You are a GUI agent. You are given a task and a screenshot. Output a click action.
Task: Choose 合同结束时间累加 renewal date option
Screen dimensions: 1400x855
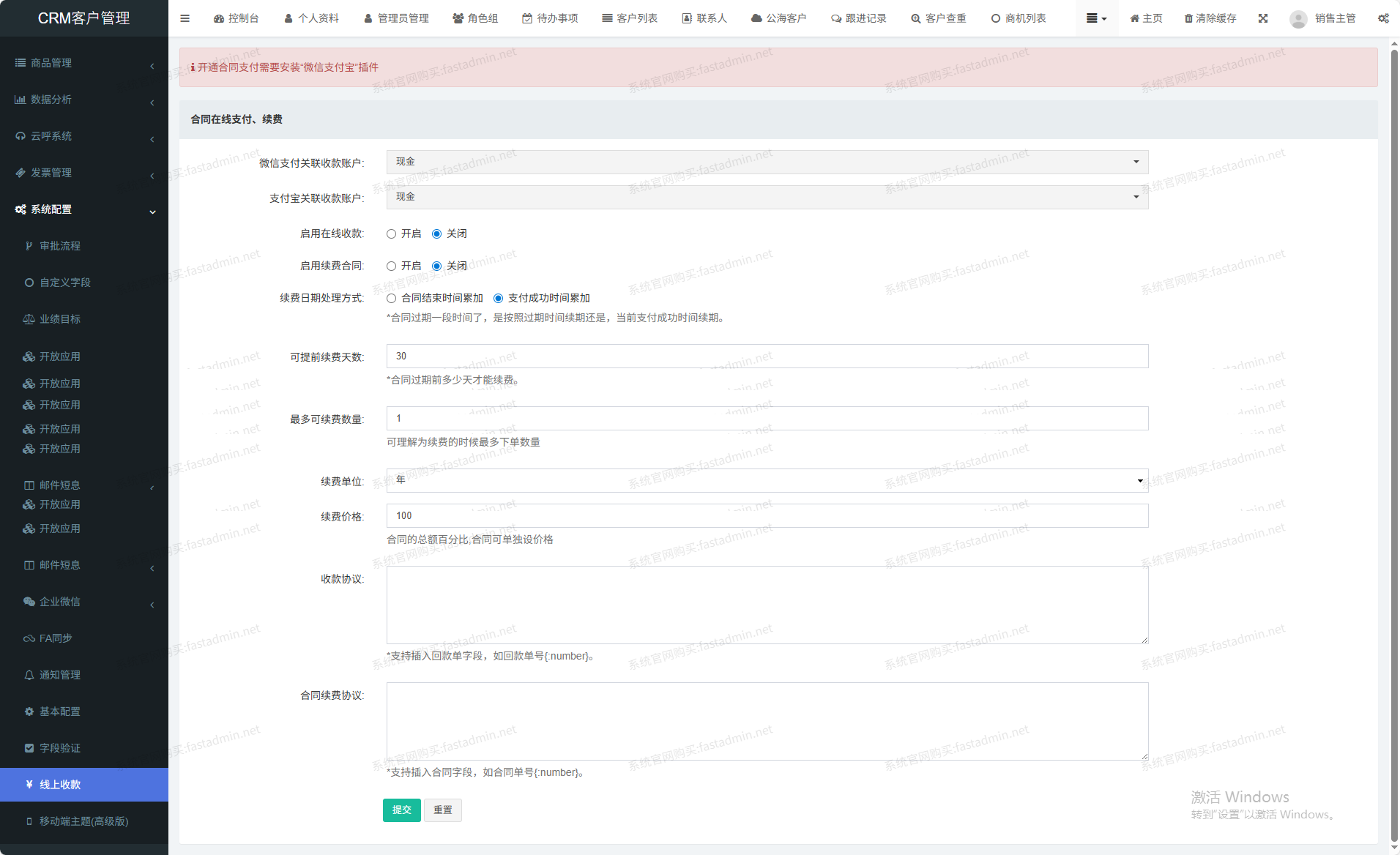(x=392, y=299)
